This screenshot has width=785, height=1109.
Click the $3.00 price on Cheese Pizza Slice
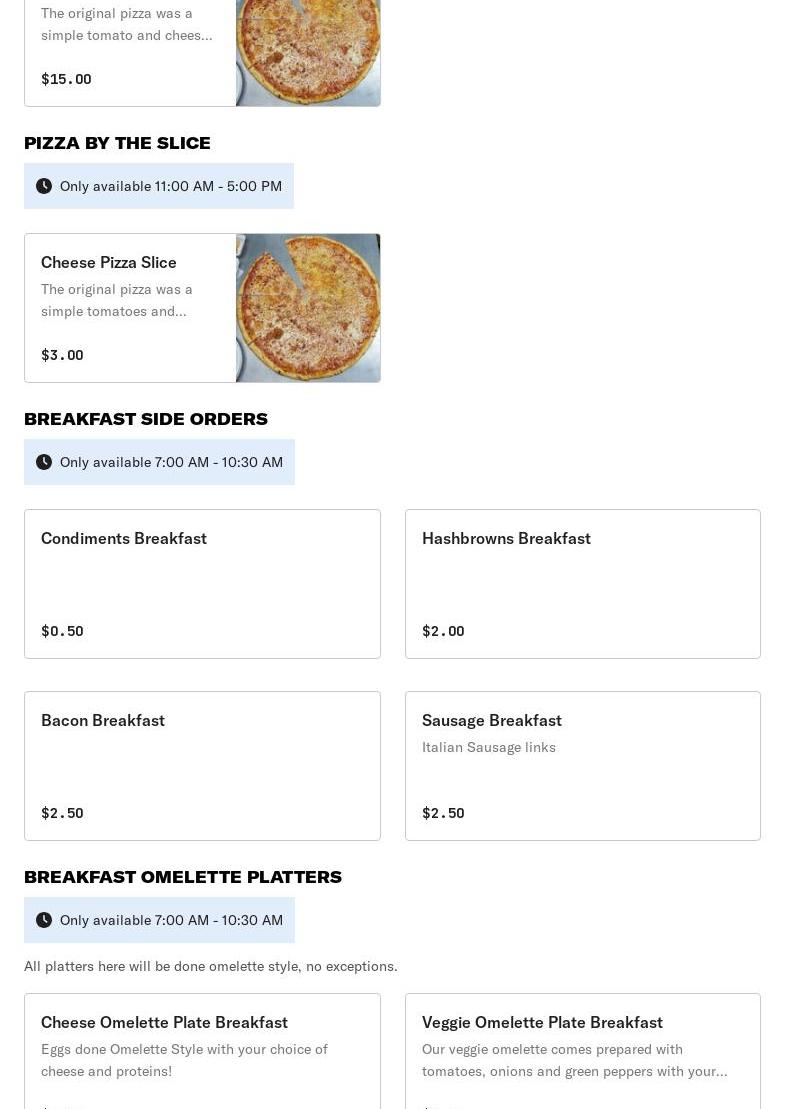point(62,355)
